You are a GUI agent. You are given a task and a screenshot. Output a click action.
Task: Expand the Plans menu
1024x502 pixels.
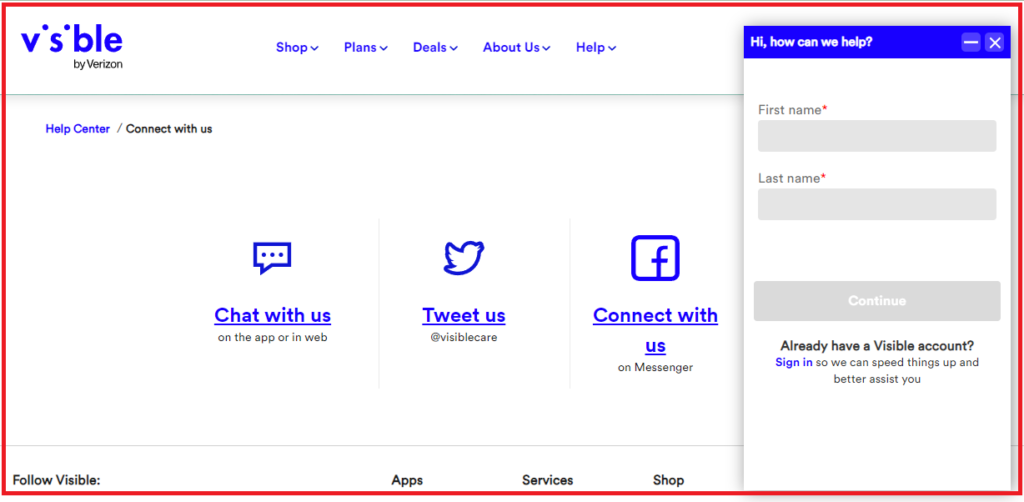366,48
